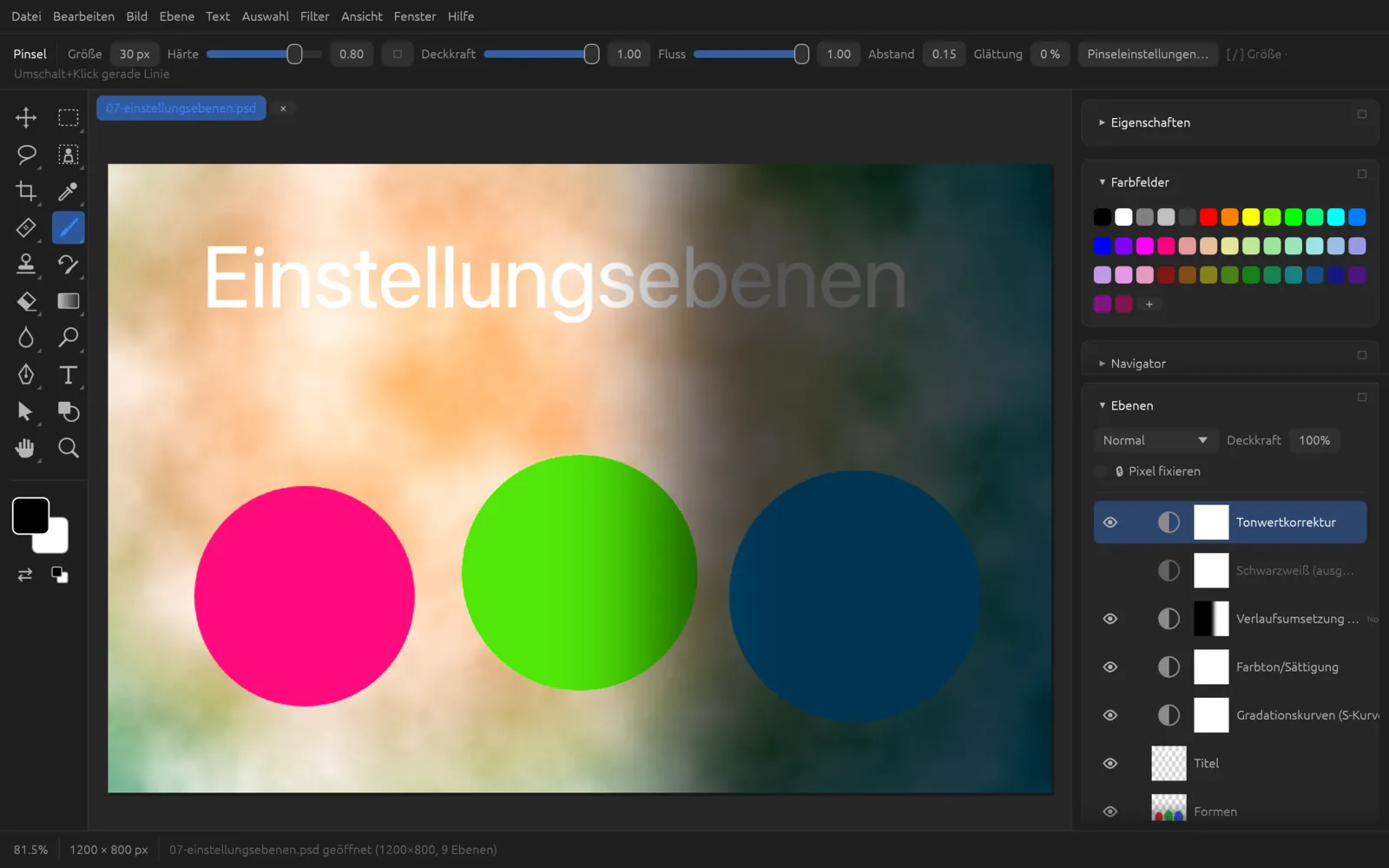The height and width of the screenshot is (868, 1389).
Task: Activate the Crop tool
Action: pos(26,191)
